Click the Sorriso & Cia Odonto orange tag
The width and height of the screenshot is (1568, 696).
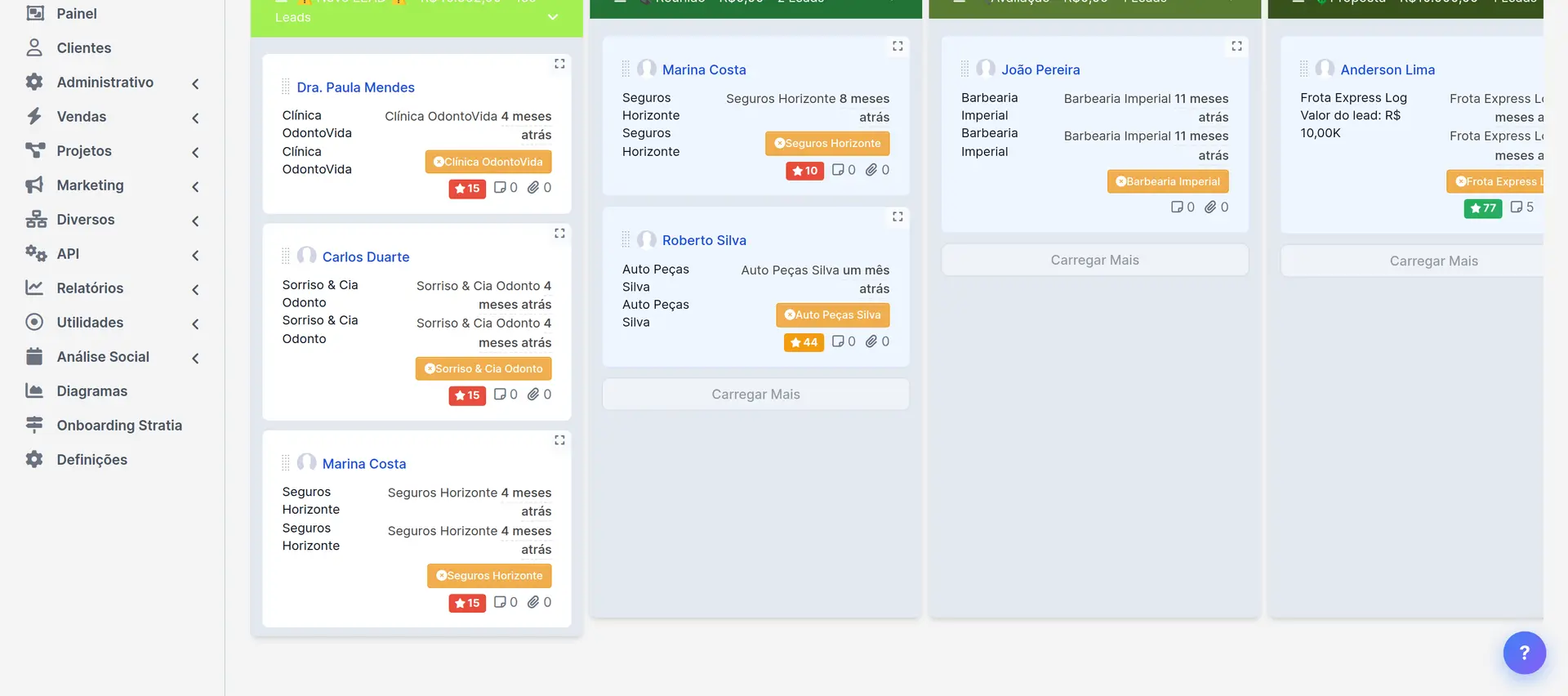pos(483,368)
